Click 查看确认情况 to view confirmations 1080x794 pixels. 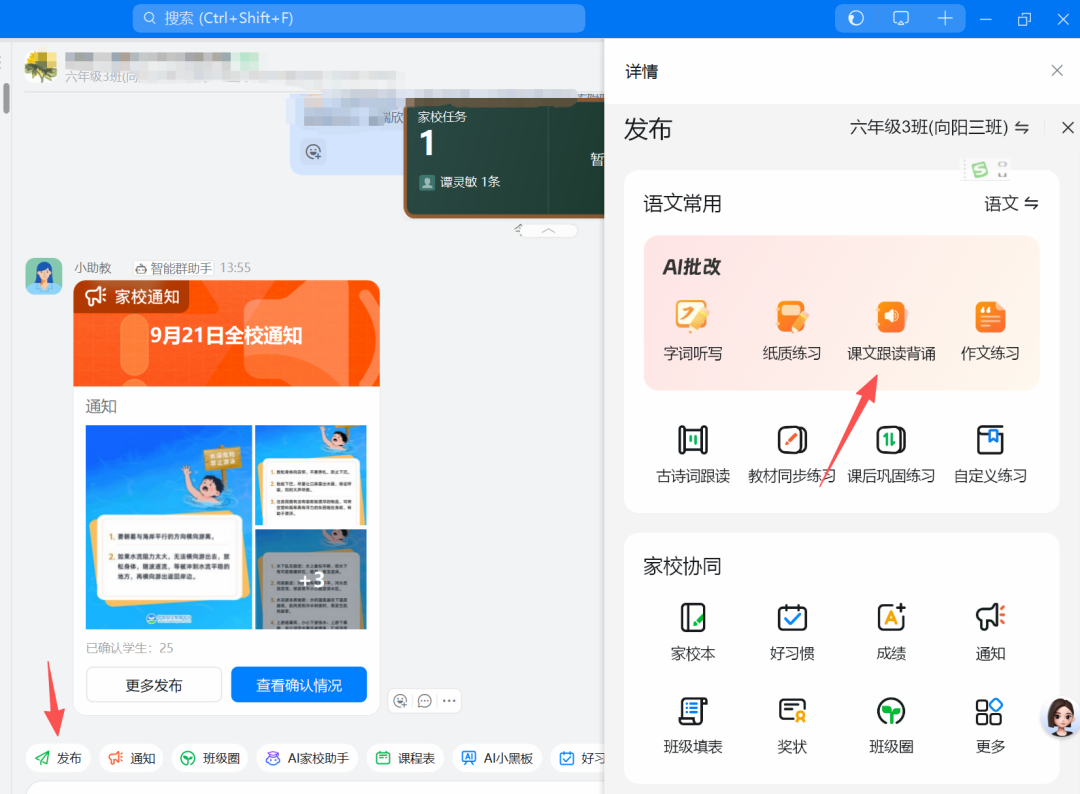pos(298,684)
